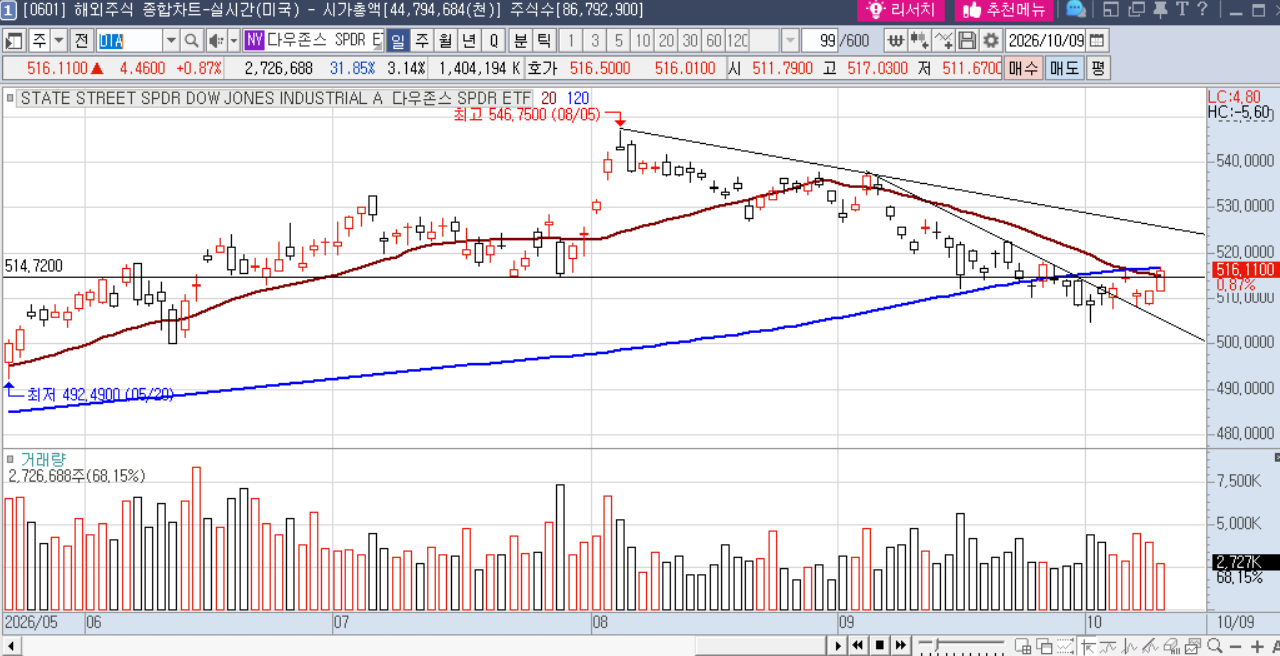Click the horizontal chart scrollbar track

click(425, 646)
